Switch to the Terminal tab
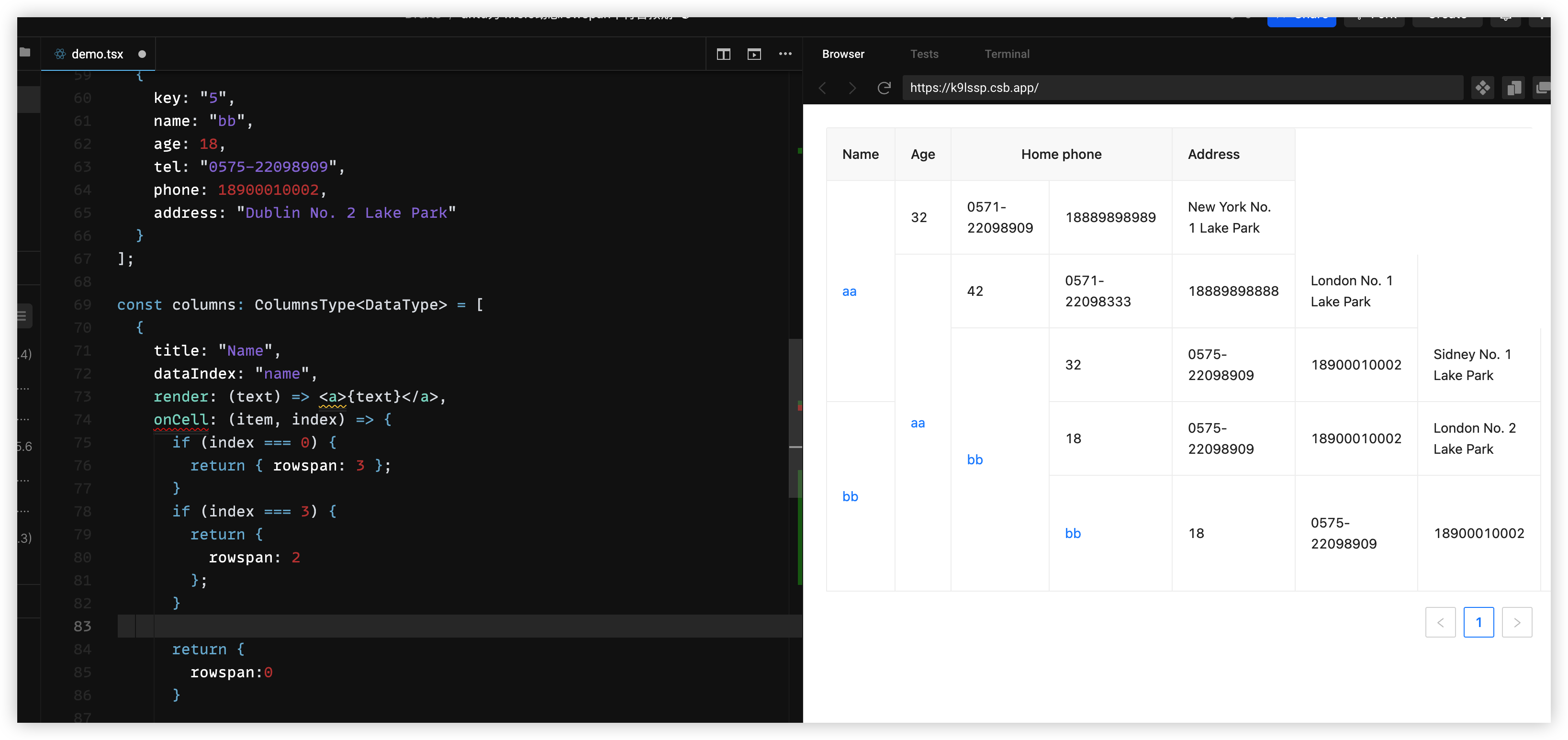Image resolution: width=1568 pixels, height=740 pixels. click(1007, 54)
